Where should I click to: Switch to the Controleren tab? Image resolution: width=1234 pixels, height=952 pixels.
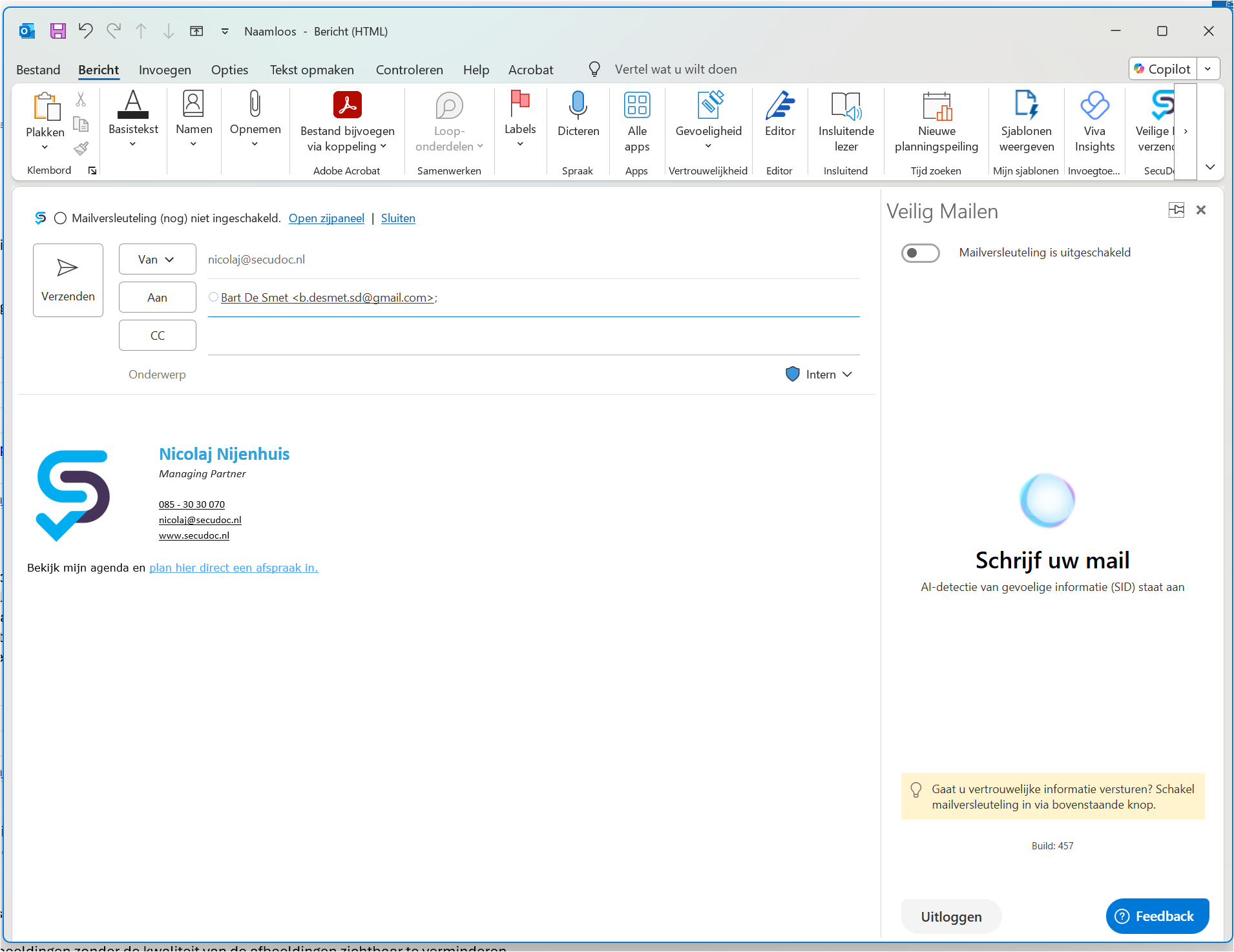(410, 70)
